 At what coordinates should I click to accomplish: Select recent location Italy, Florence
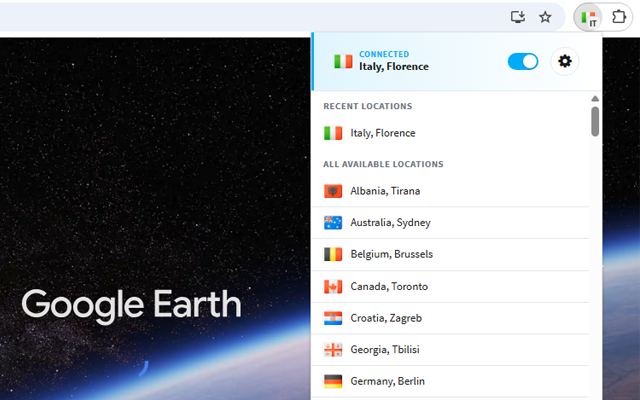(x=450, y=133)
